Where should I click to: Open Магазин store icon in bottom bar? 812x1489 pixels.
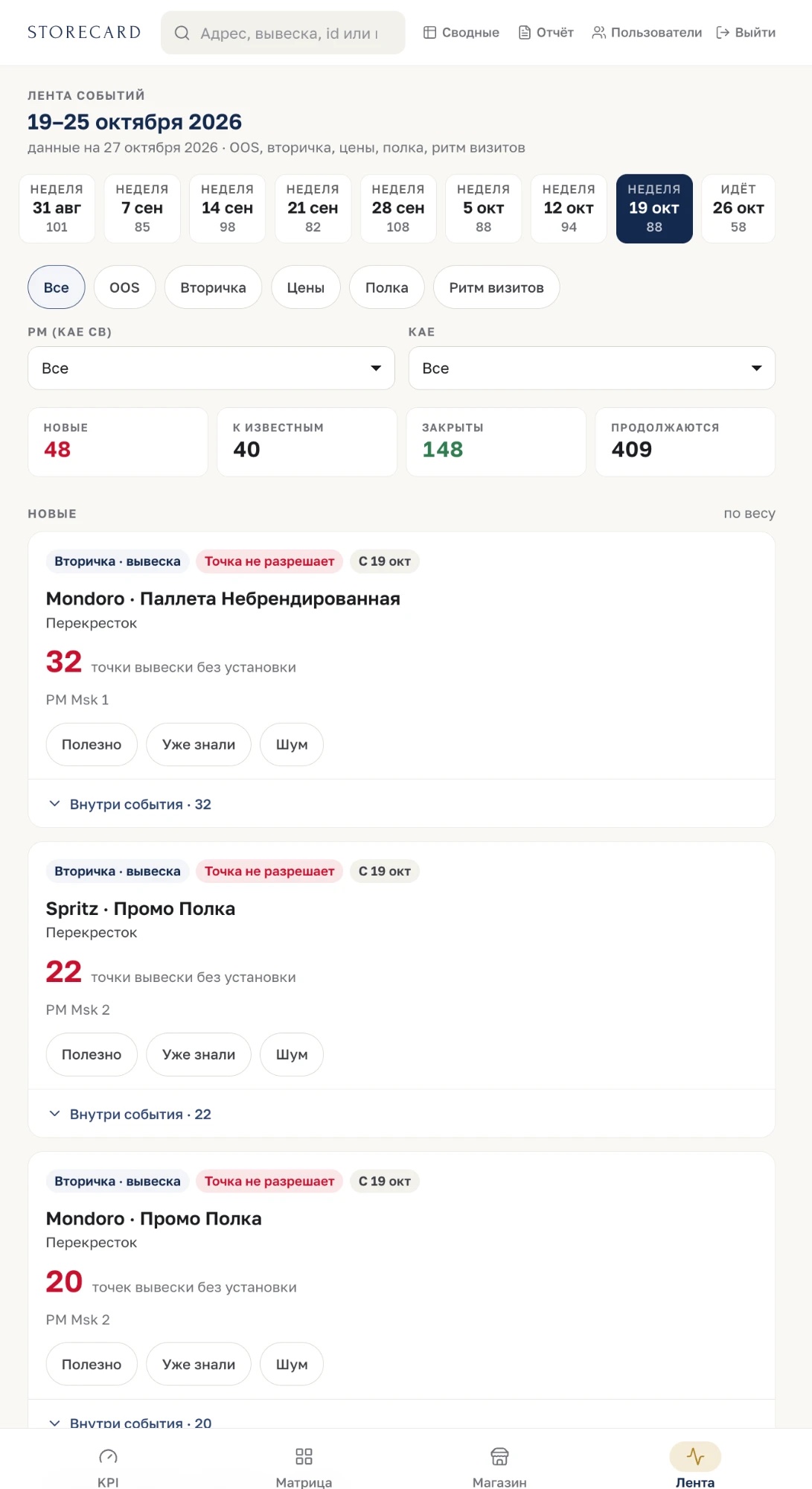499,1456
